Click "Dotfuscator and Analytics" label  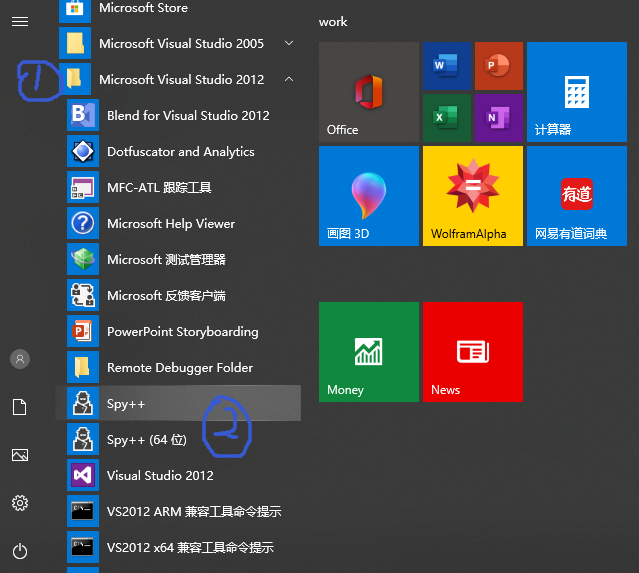point(181,152)
